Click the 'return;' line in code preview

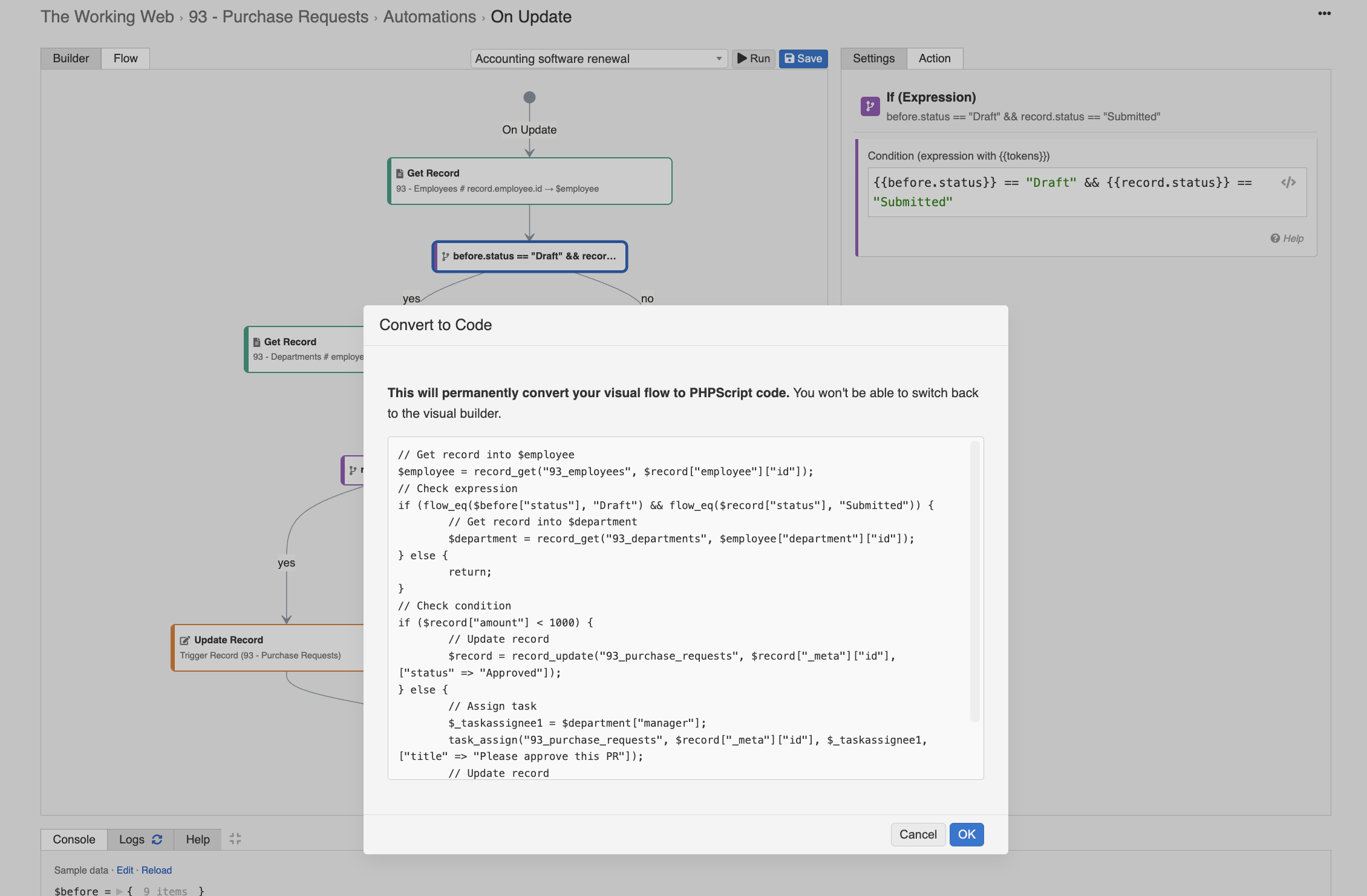(470, 572)
